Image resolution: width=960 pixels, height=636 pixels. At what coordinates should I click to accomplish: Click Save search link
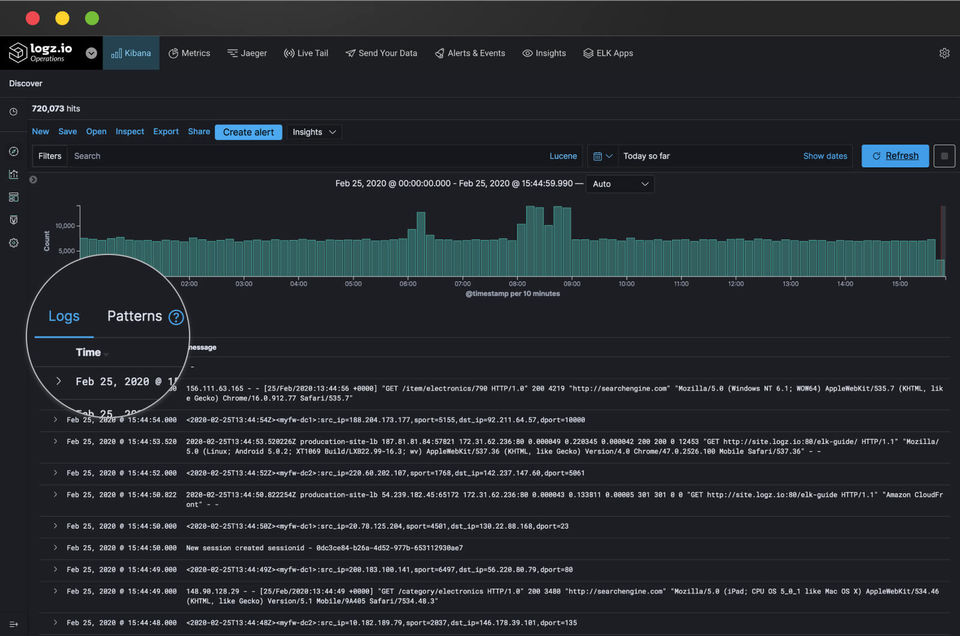[67, 132]
